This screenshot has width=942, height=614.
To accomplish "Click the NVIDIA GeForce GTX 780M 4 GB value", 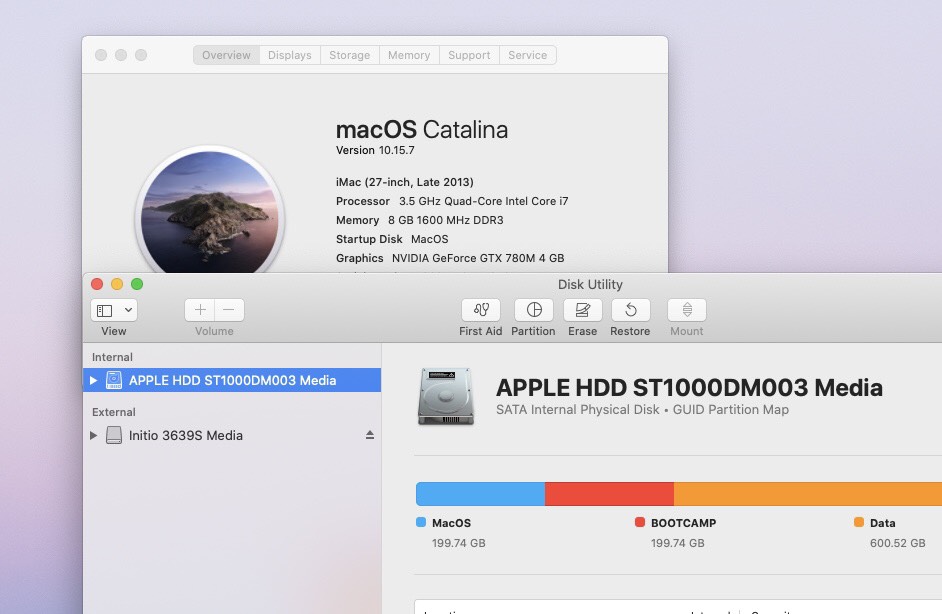I will pos(478,258).
